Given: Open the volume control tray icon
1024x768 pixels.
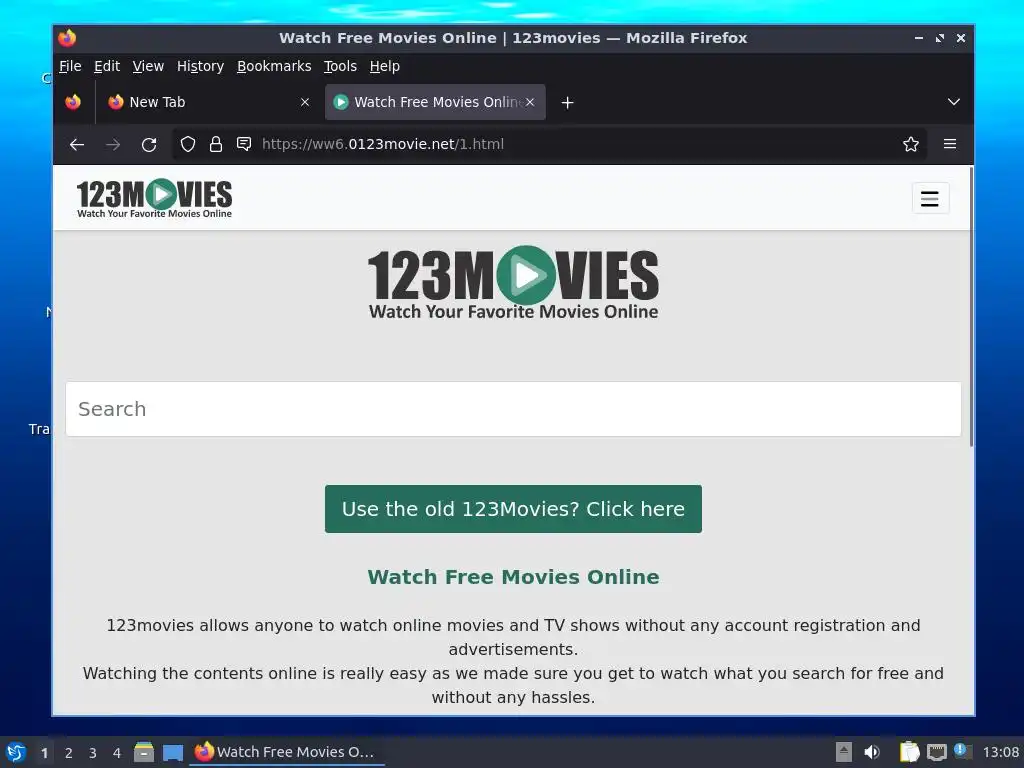Looking at the screenshot, I should click(872, 752).
